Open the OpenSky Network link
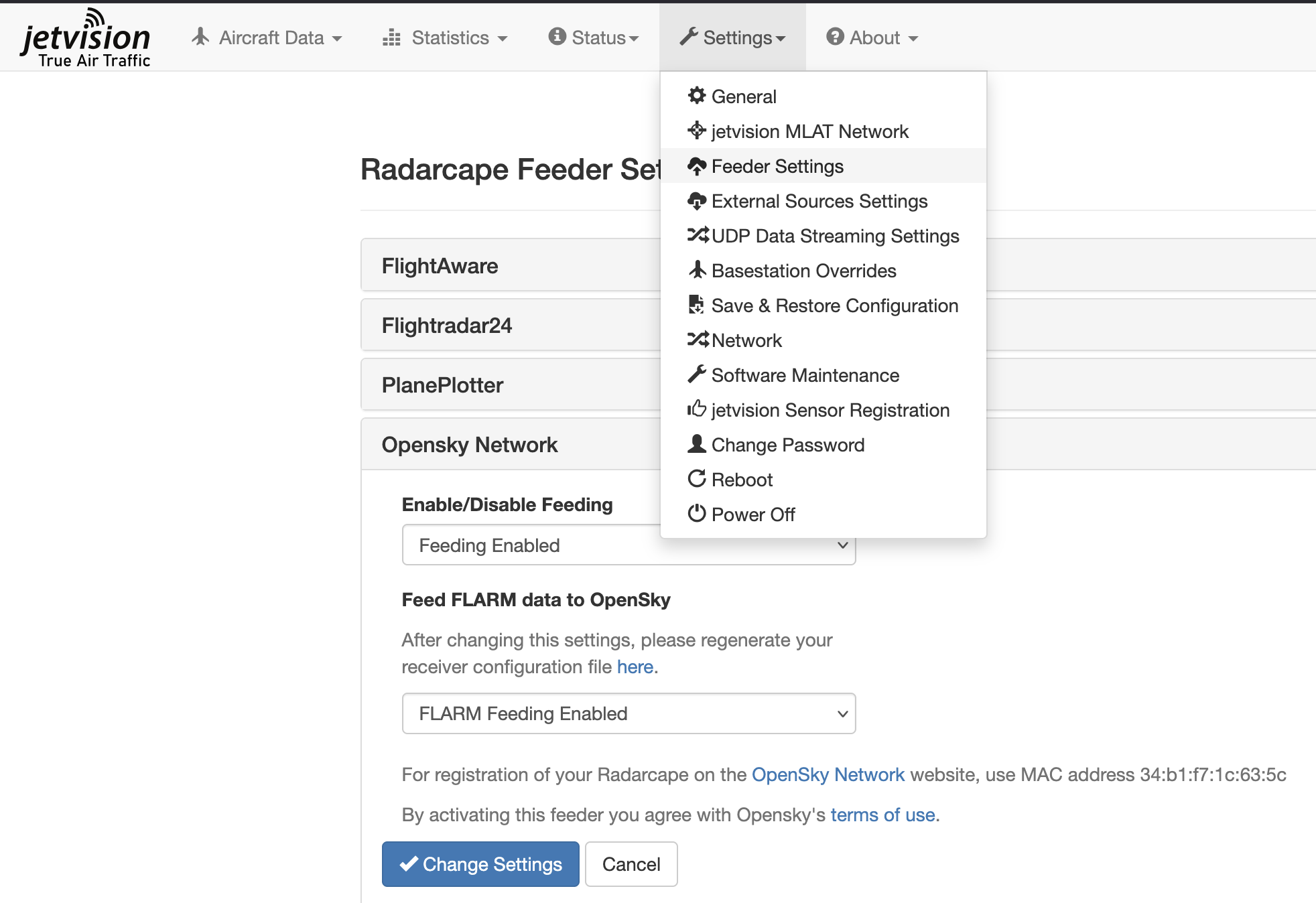The height and width of the screenshot is (903, 1316). [x=828, y=774]
